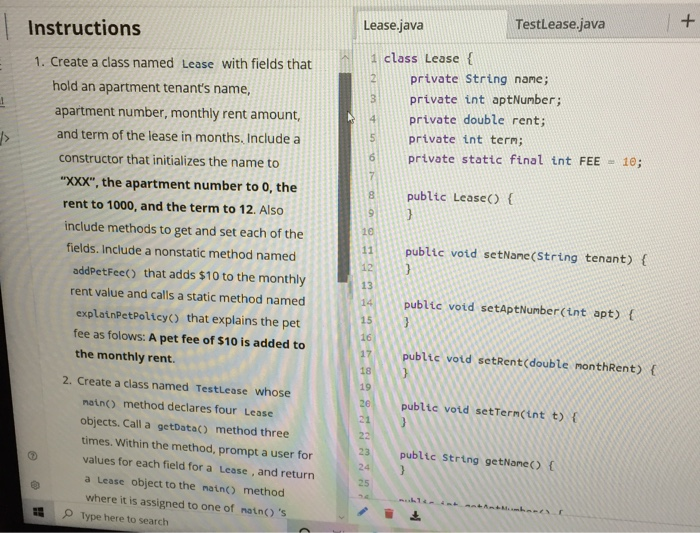Select the Lease.java tab
The height and width of the screenshot is (533, 700).
click(x=393, y=25)
